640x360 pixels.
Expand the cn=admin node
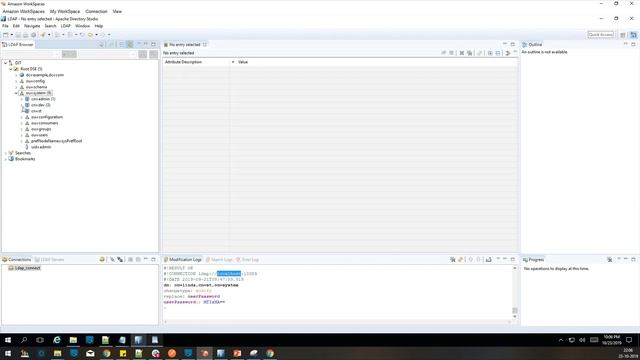click(x=22, y=99)
